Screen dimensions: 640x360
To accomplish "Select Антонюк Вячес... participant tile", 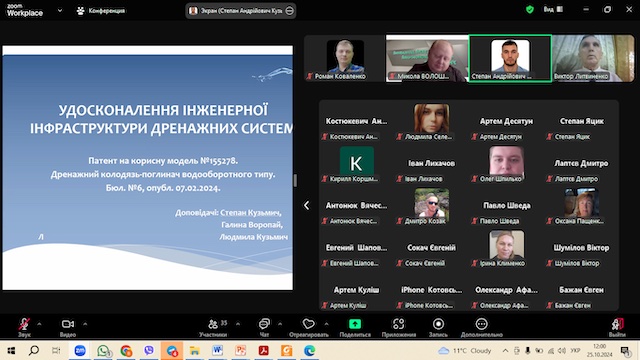I will pyautogui.click(x=356, y=206).
